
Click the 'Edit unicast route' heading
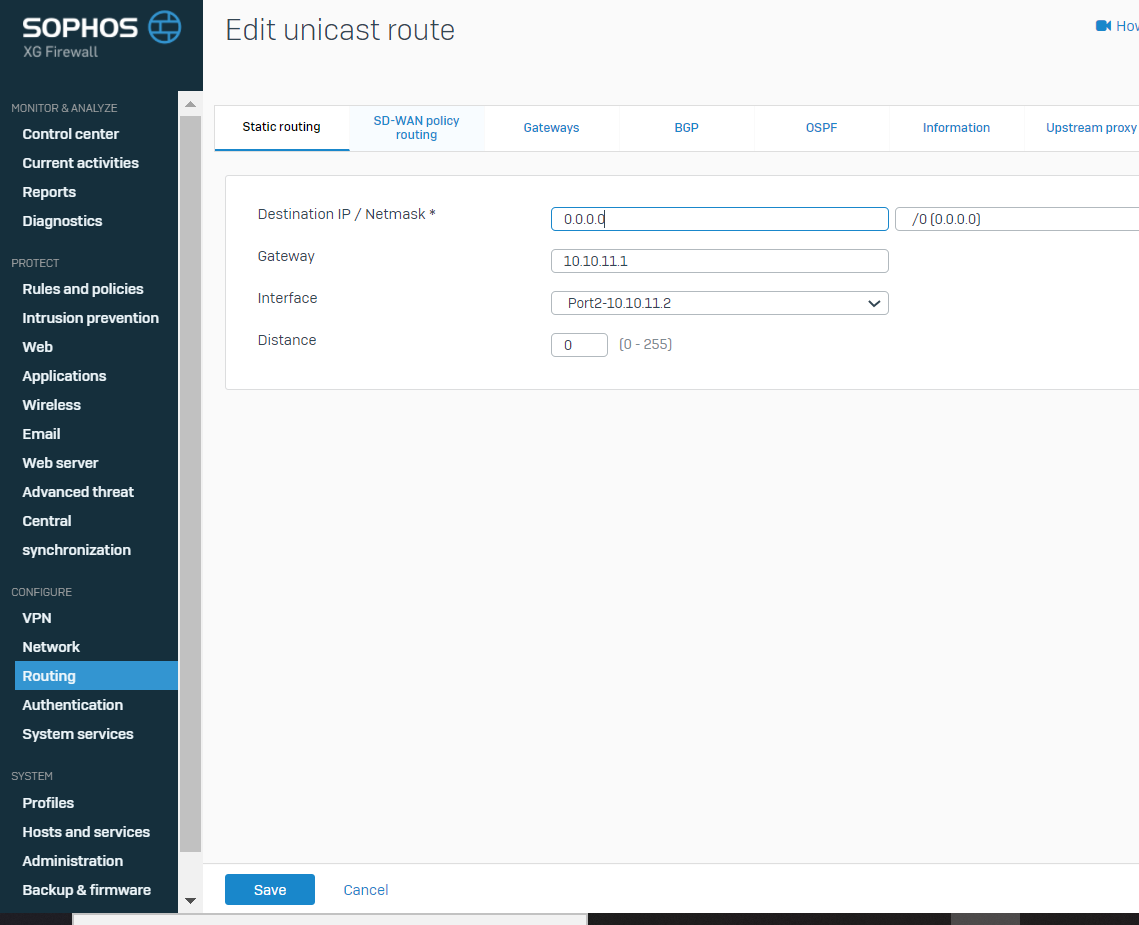(x=340, y=31)
